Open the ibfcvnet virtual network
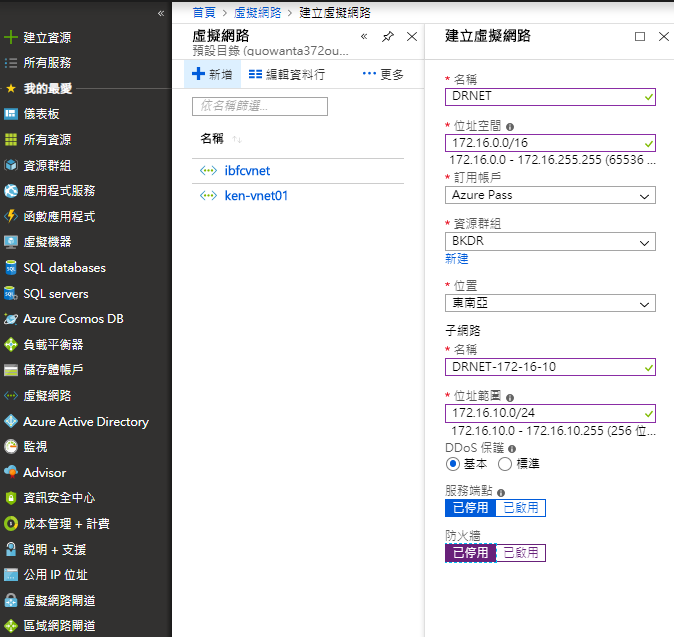The image size is (674, 637). 247,171
